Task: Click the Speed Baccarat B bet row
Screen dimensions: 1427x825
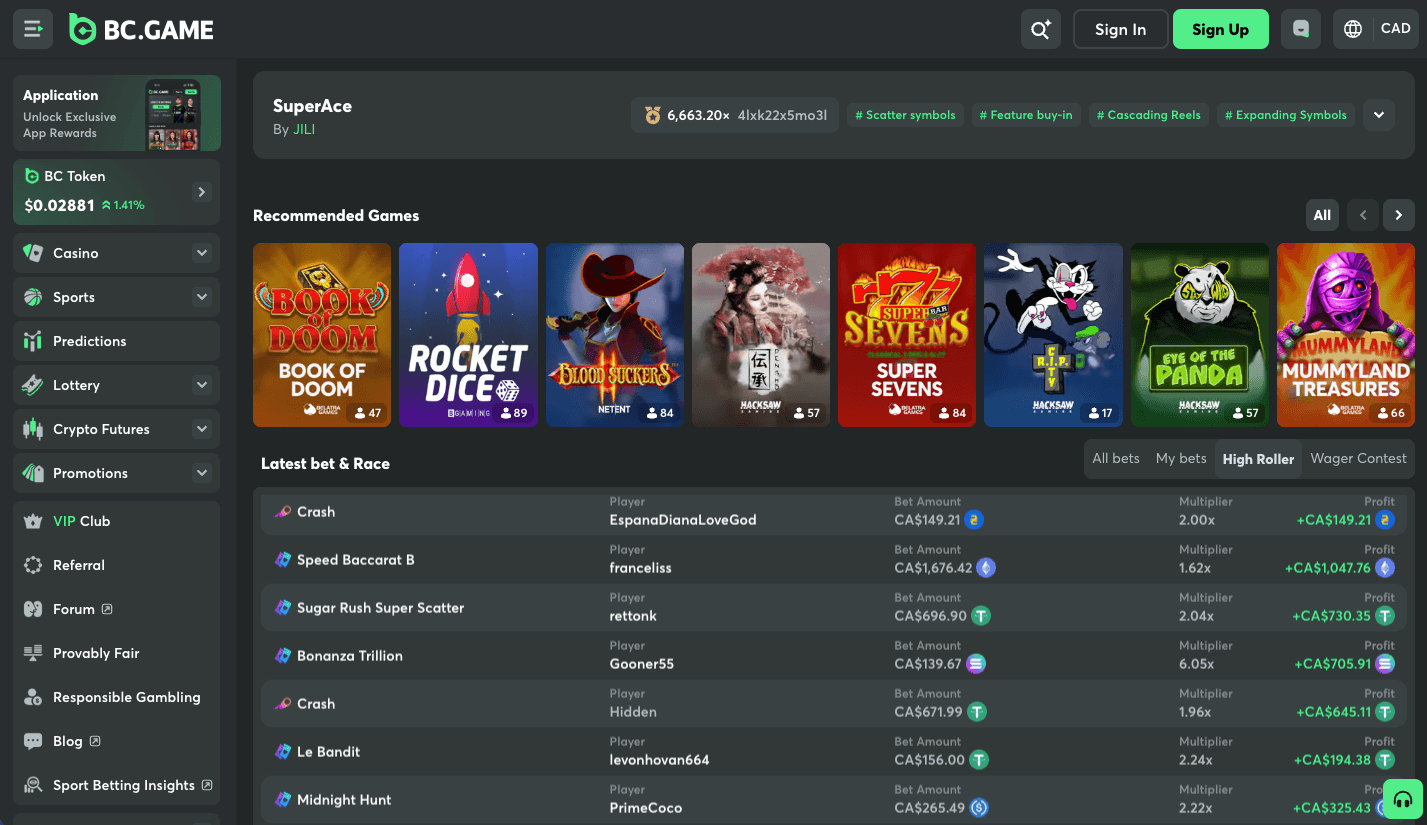Action: (834, 559)
